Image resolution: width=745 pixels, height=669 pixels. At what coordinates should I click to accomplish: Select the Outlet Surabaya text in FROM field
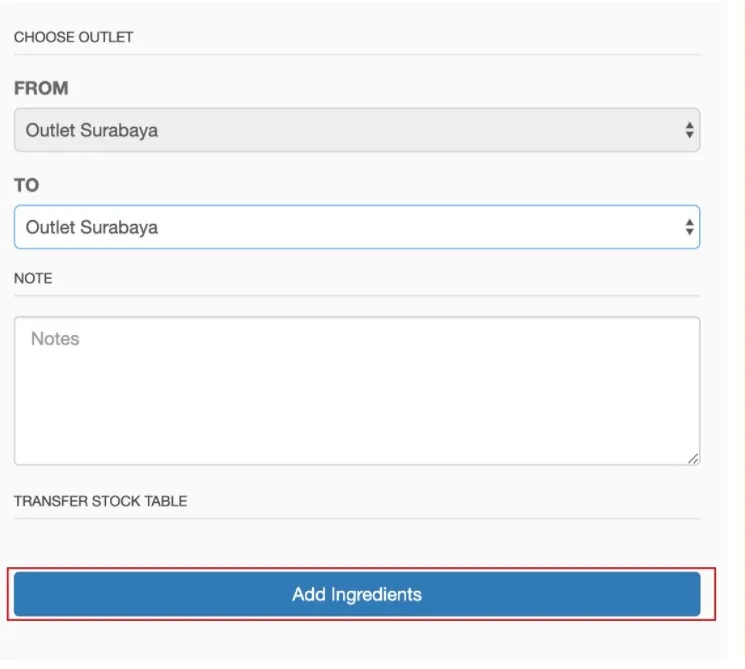tap(92, 130)
